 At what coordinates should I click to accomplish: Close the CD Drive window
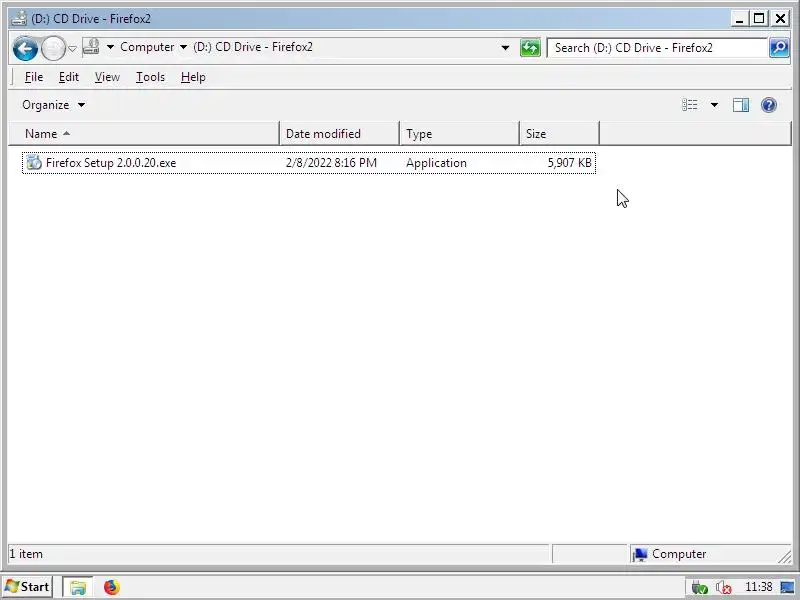click(780, 19)
